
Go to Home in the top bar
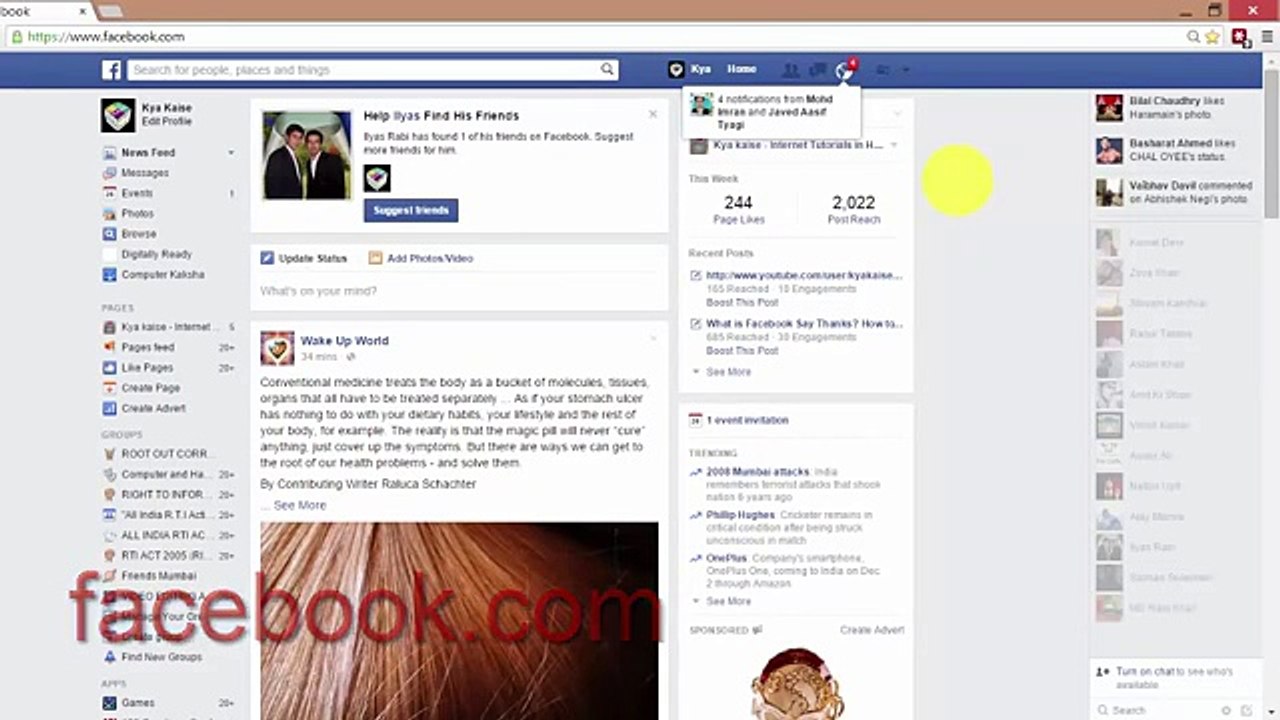[741, 70]
